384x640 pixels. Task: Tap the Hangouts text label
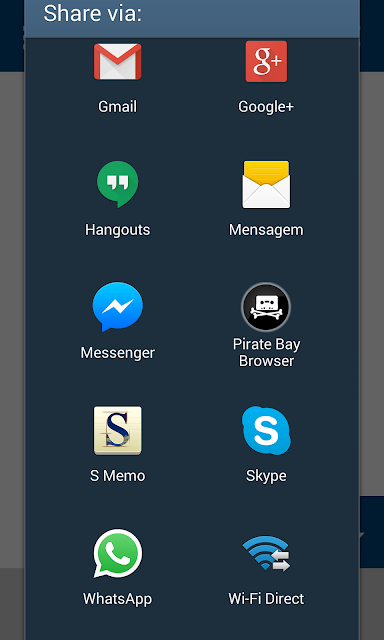point(118,230)
